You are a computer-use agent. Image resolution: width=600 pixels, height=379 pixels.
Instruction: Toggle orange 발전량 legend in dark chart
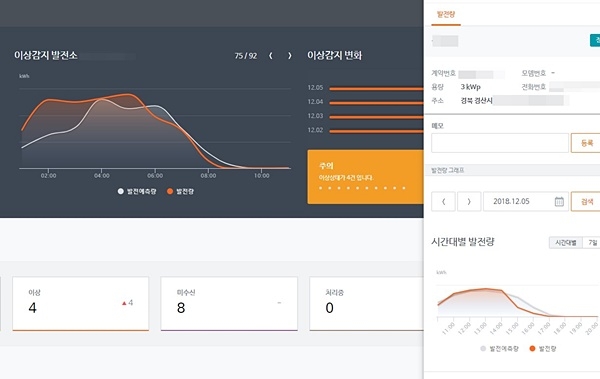181,191
